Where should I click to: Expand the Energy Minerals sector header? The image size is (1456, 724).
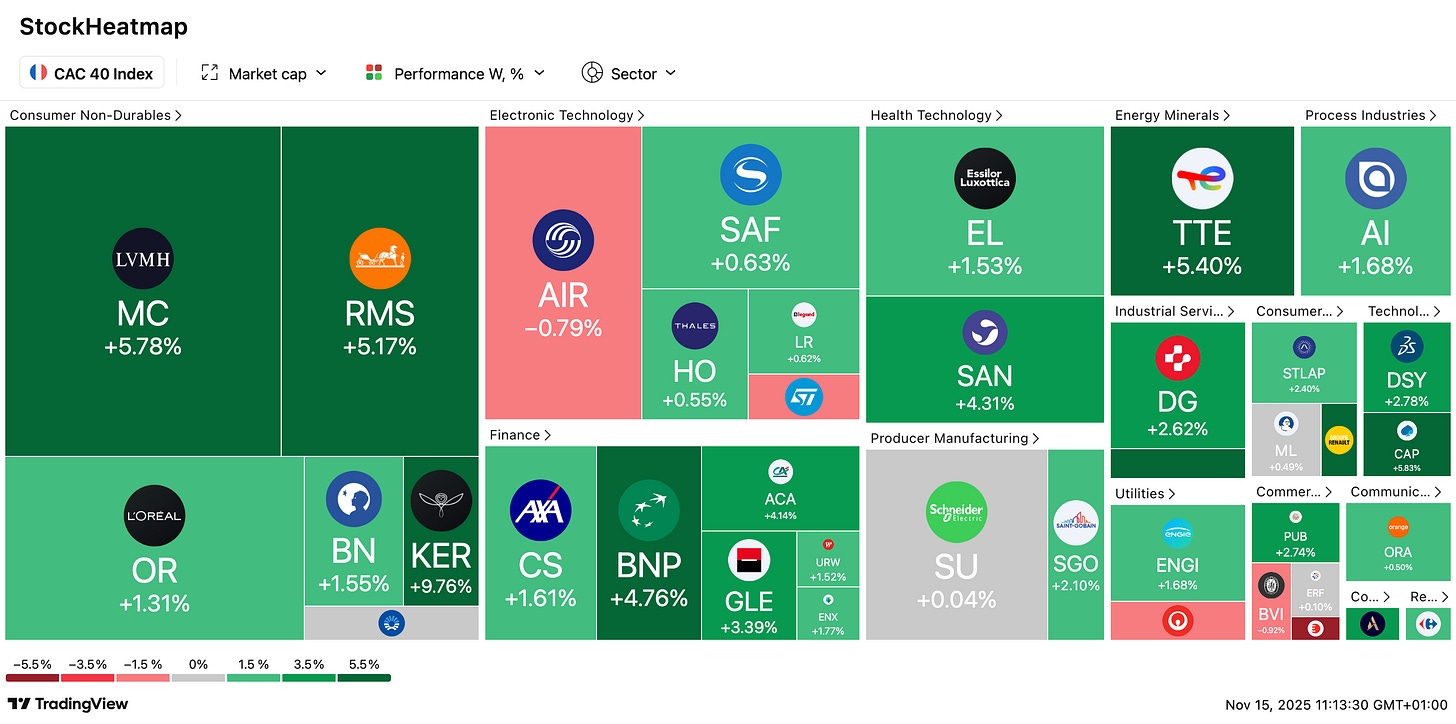point(1173,115)
